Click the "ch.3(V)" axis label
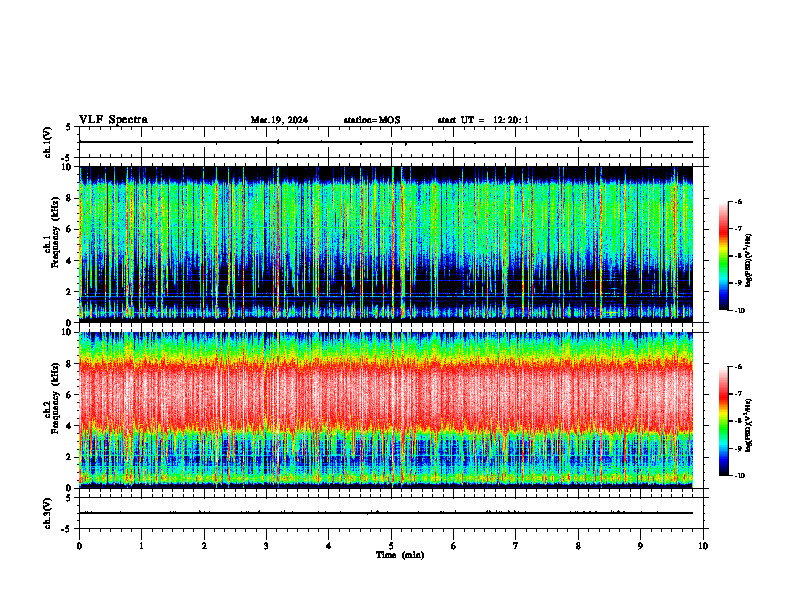The width and height of the screenshot is (792, 612). tap(48, 513)
